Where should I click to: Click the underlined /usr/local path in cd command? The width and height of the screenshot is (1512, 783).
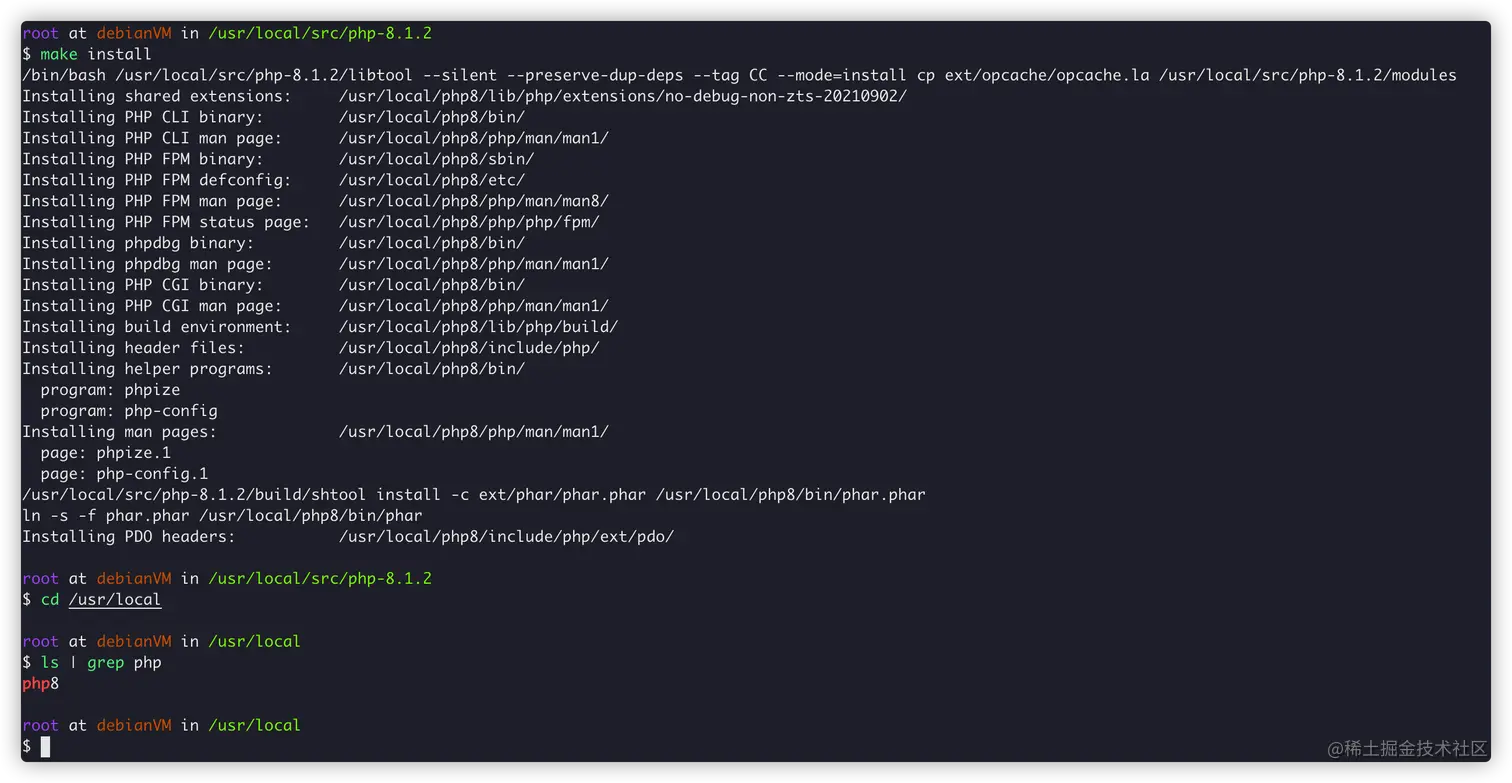coord(115,600)
